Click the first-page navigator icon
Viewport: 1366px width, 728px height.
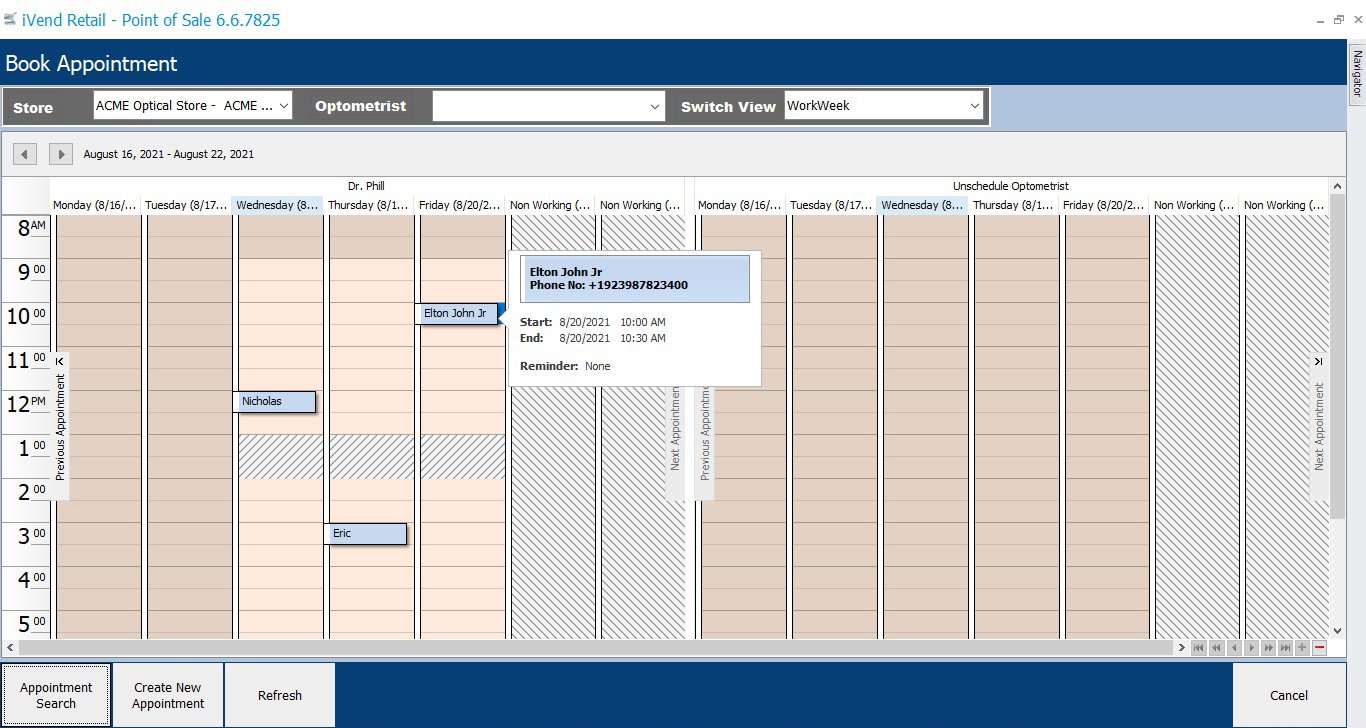[x=1198, y=648]
